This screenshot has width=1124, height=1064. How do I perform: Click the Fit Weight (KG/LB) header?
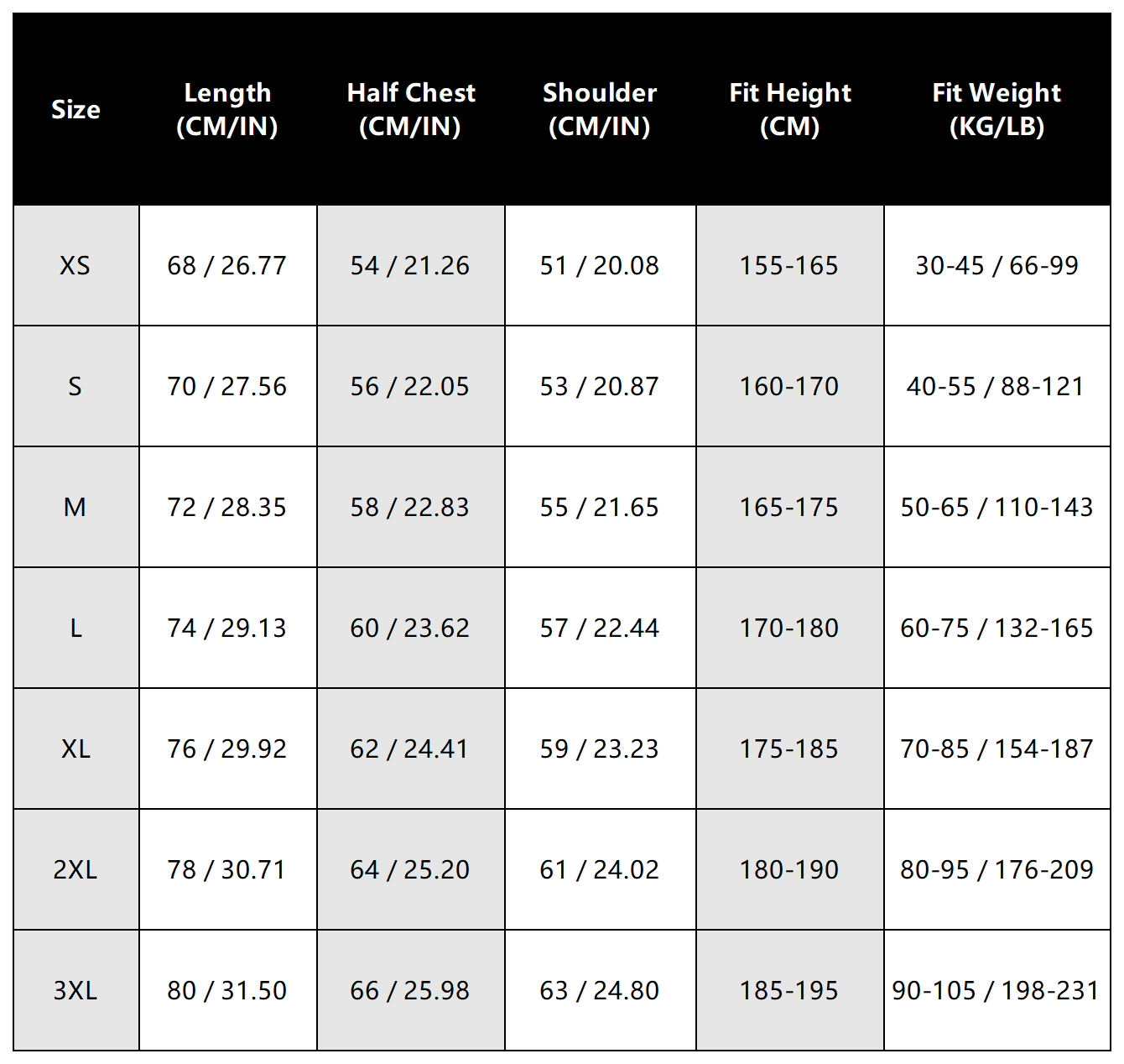pyautogui.click(x=997, y=109)
